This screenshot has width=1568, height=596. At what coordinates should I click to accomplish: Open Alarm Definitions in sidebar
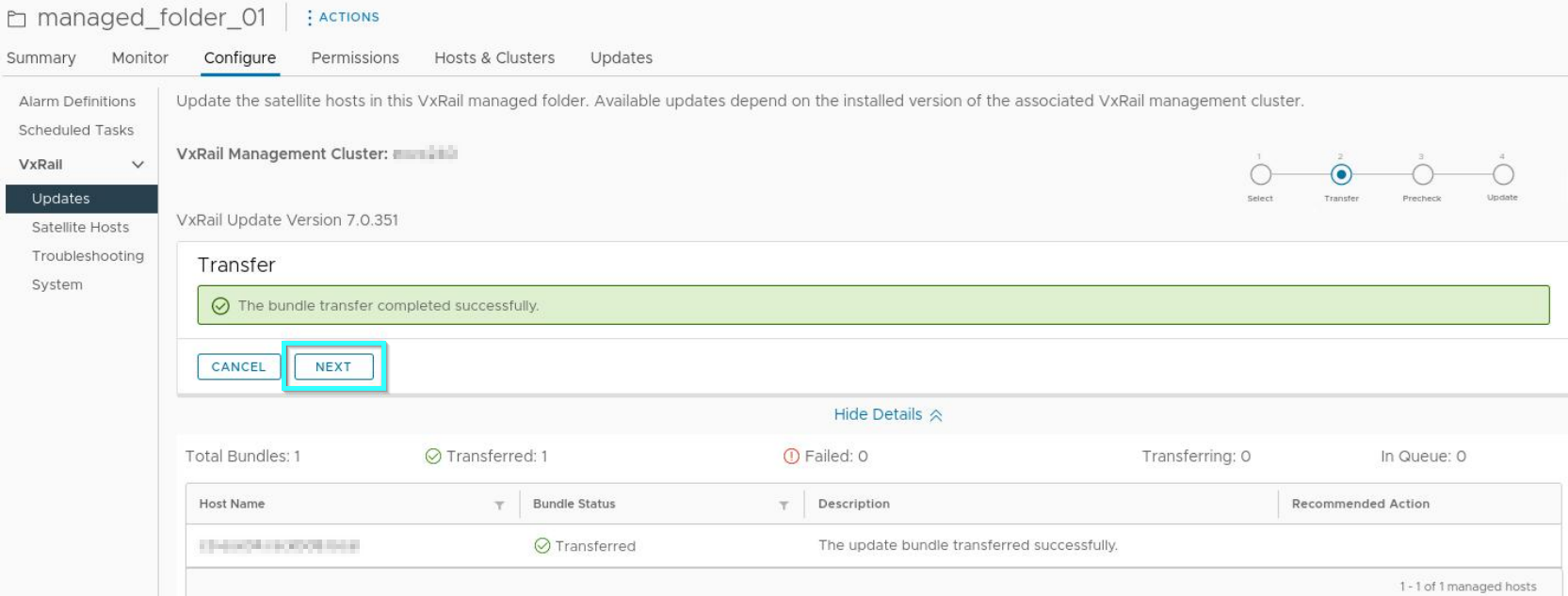(x=77, y=101)
